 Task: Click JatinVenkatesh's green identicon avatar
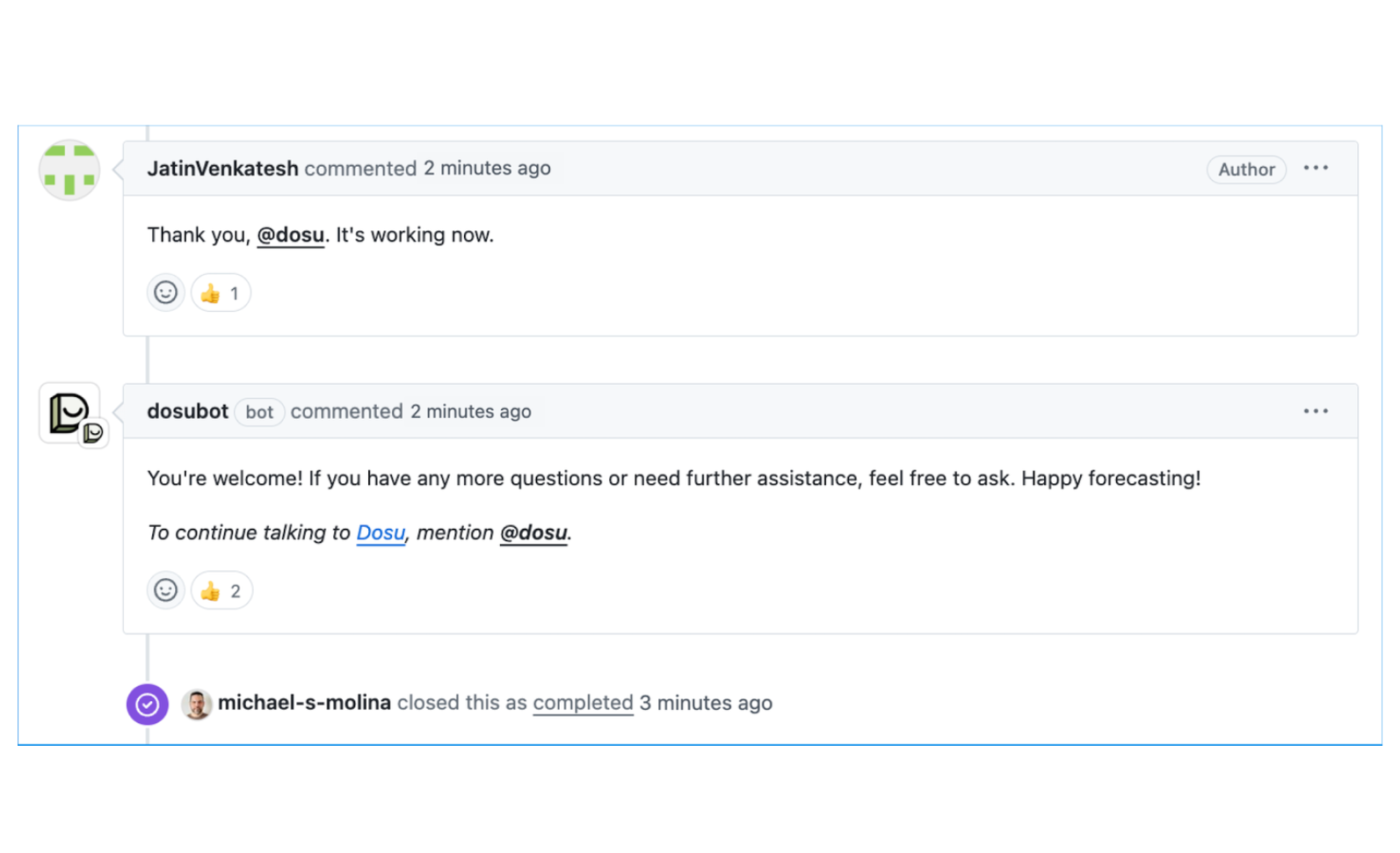(x=69, y=170)
